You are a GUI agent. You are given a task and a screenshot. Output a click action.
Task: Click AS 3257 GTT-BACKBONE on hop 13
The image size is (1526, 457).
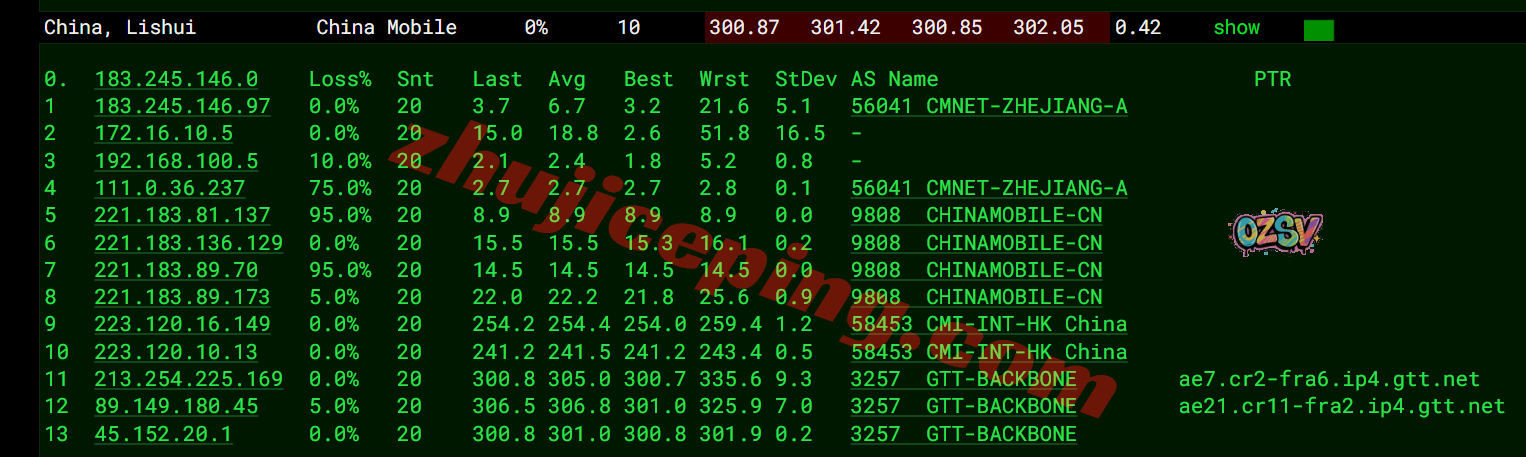[x=963, y=434]
